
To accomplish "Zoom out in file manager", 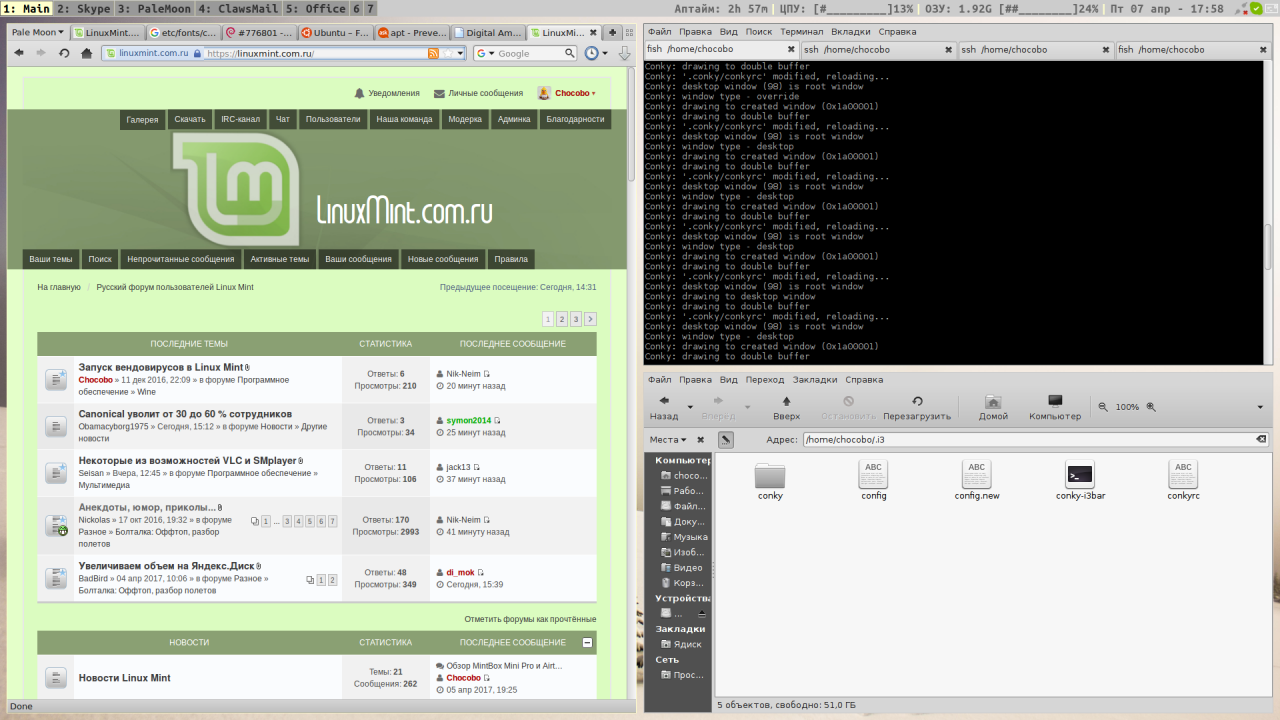I will (1103, 407).
